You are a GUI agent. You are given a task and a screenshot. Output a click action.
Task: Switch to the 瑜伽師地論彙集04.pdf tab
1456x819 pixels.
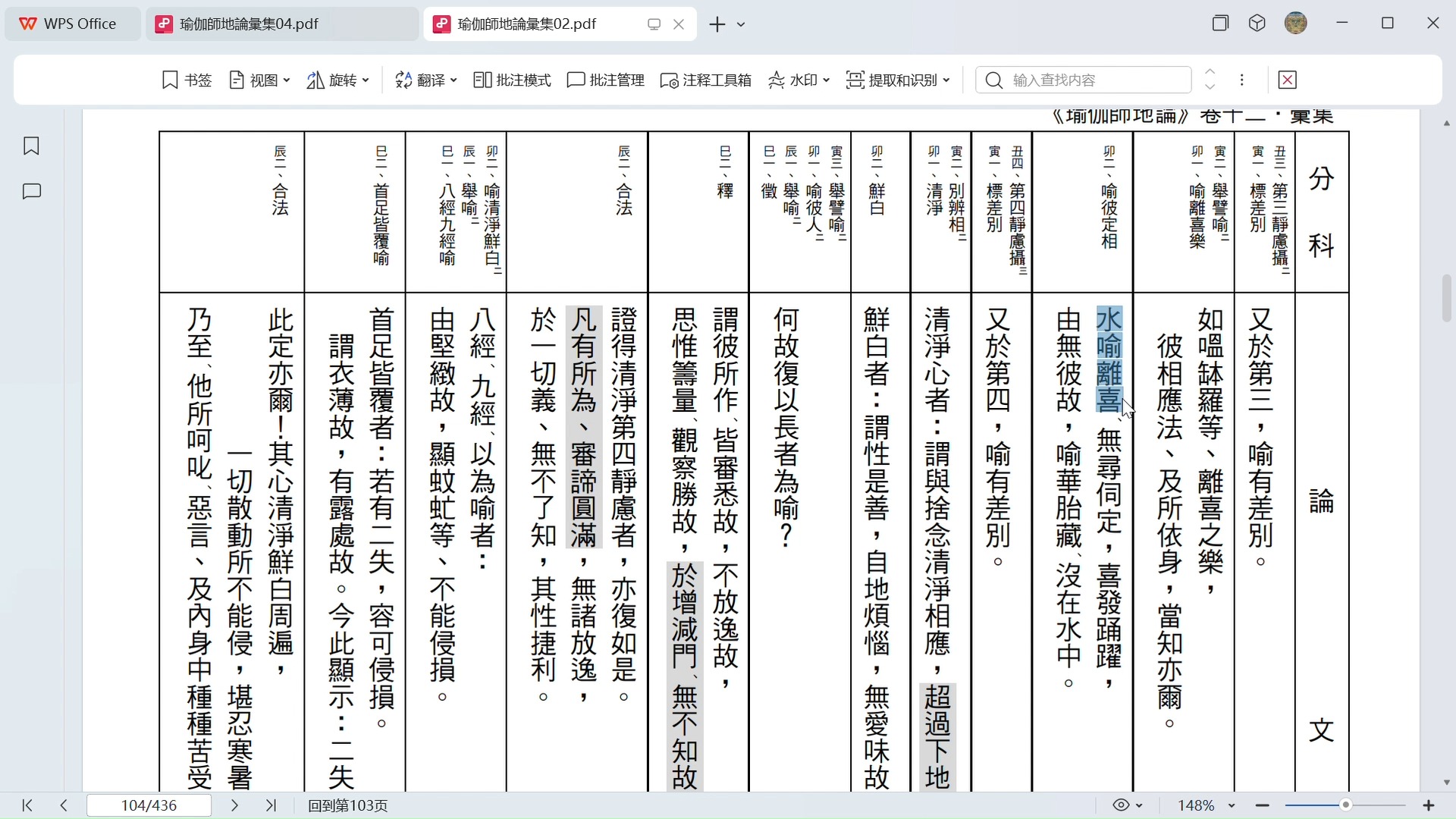(281, 24)
